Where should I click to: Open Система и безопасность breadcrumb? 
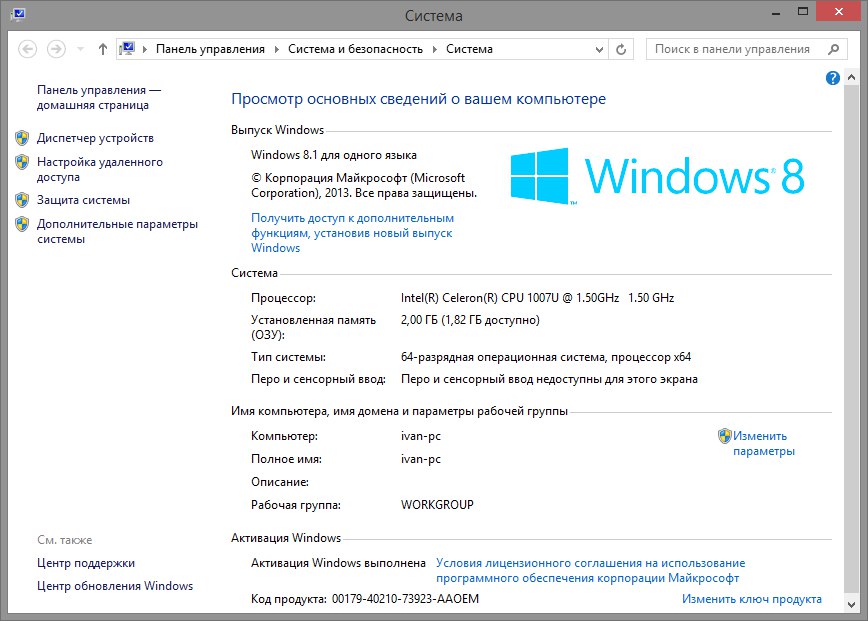pos(355,49)
